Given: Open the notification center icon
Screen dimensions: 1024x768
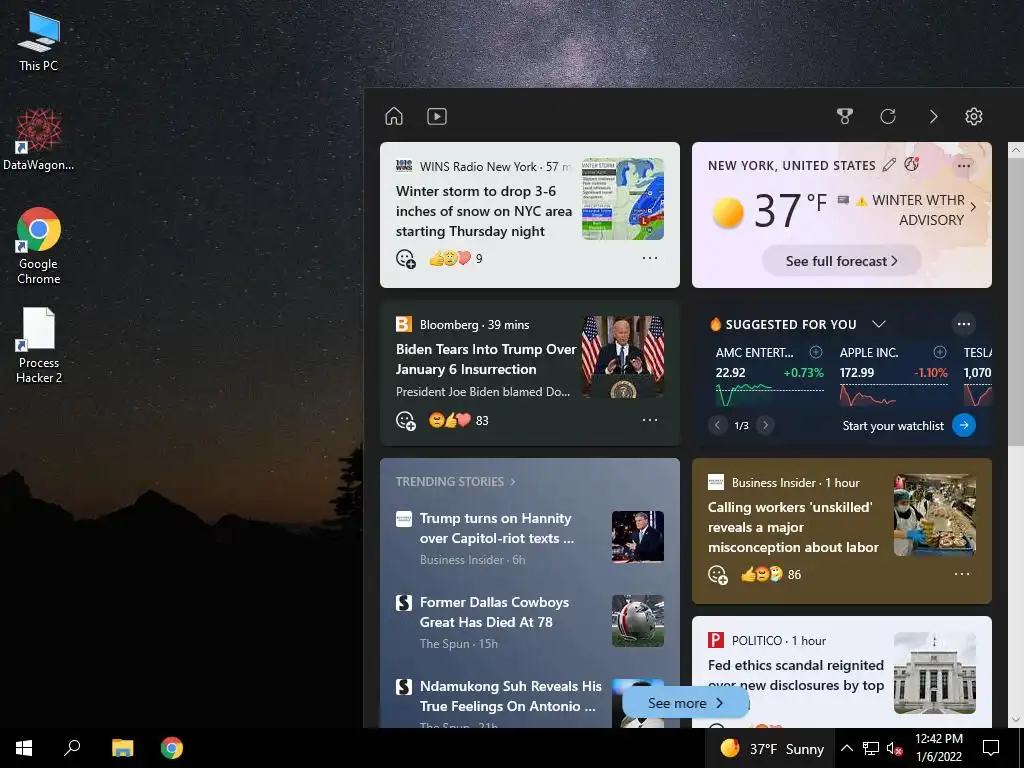Looking at the screenshot, I should point(991,748).
